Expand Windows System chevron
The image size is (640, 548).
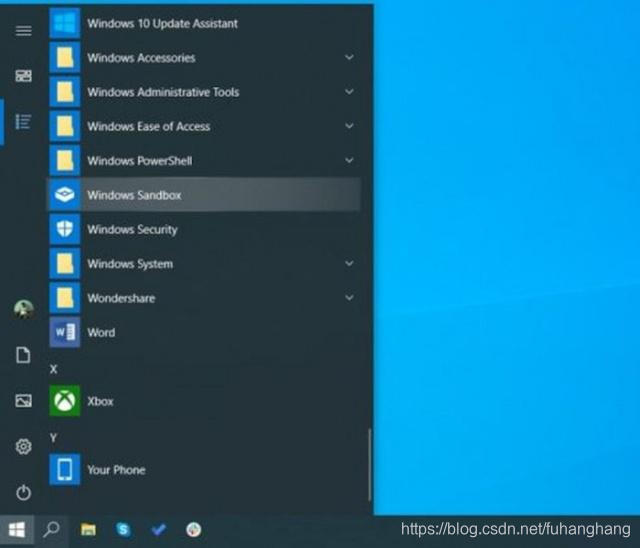tap(349, 263)
